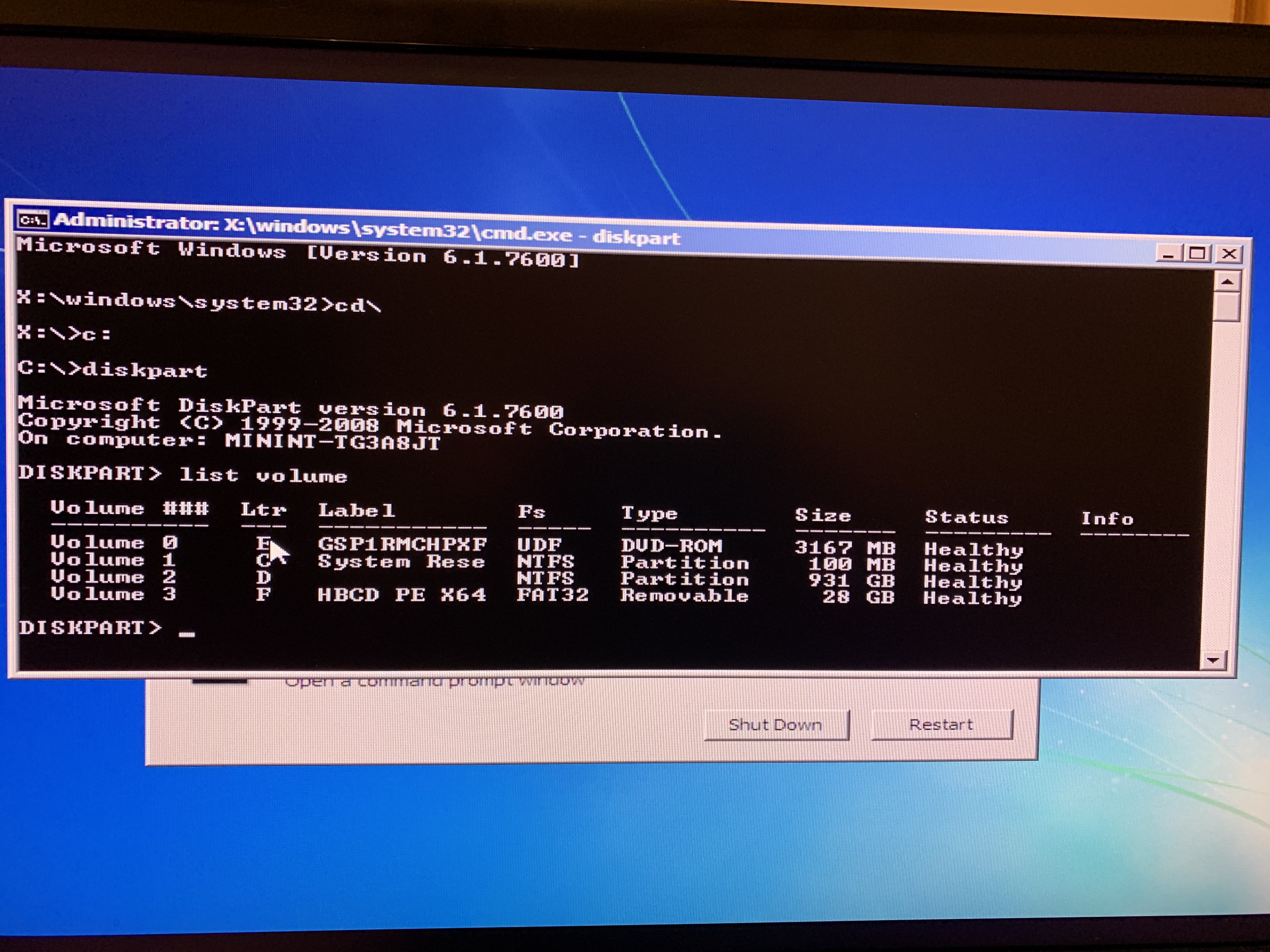Click the '931 GB' size value
The image size is (1270, 952).
pos(852,581)
